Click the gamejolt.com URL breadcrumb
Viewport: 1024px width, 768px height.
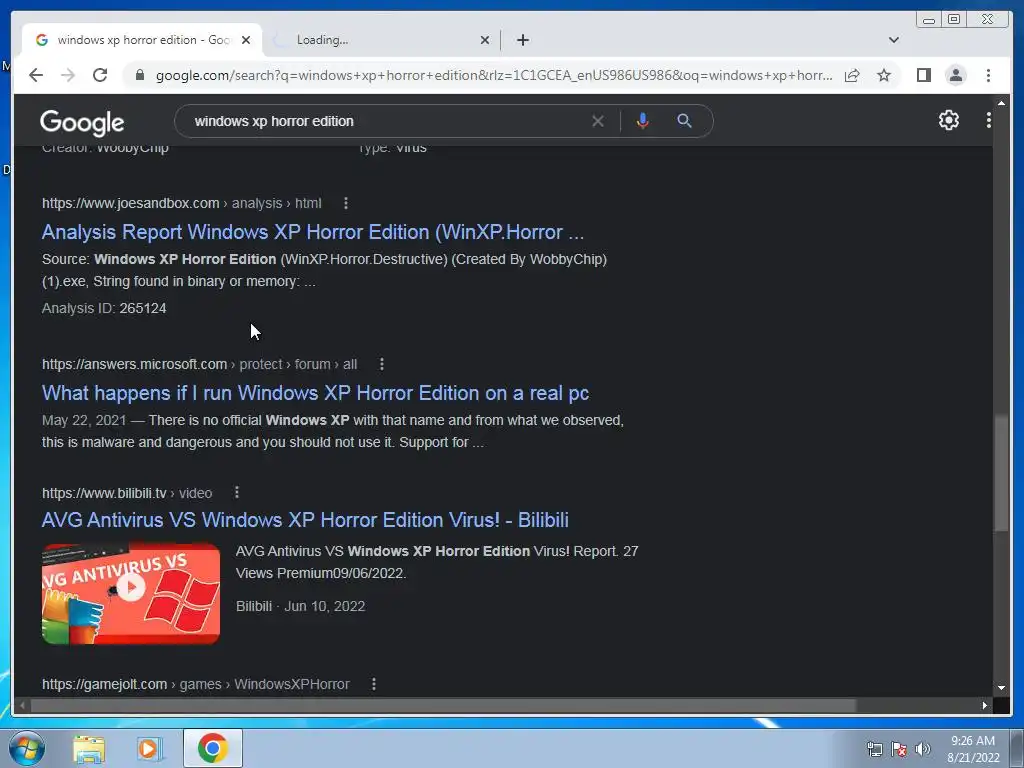click(195, 684)
